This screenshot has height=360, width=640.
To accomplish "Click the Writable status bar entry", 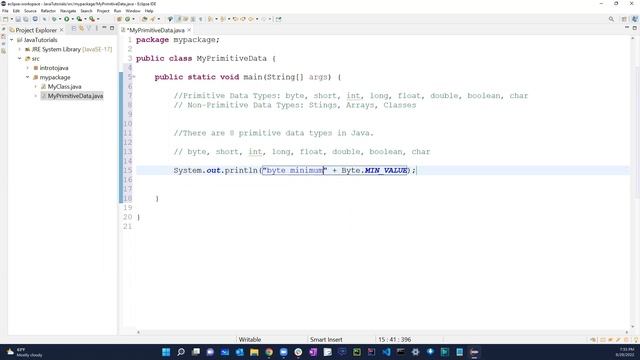I will click(x=250, y=340).
